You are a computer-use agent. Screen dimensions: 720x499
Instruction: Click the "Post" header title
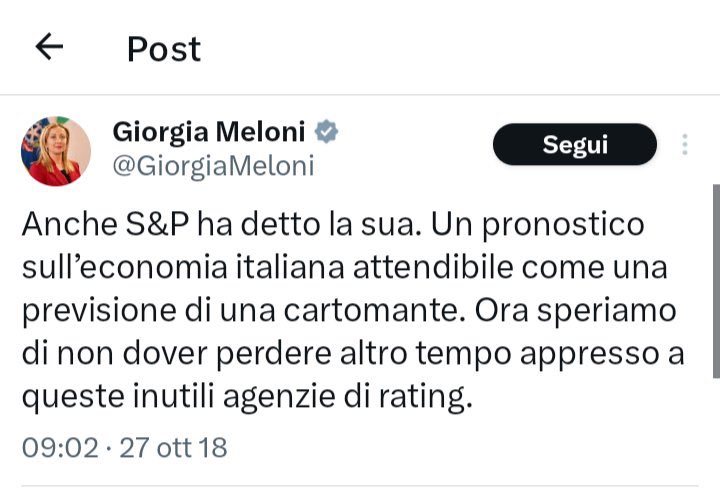point(163,48)
